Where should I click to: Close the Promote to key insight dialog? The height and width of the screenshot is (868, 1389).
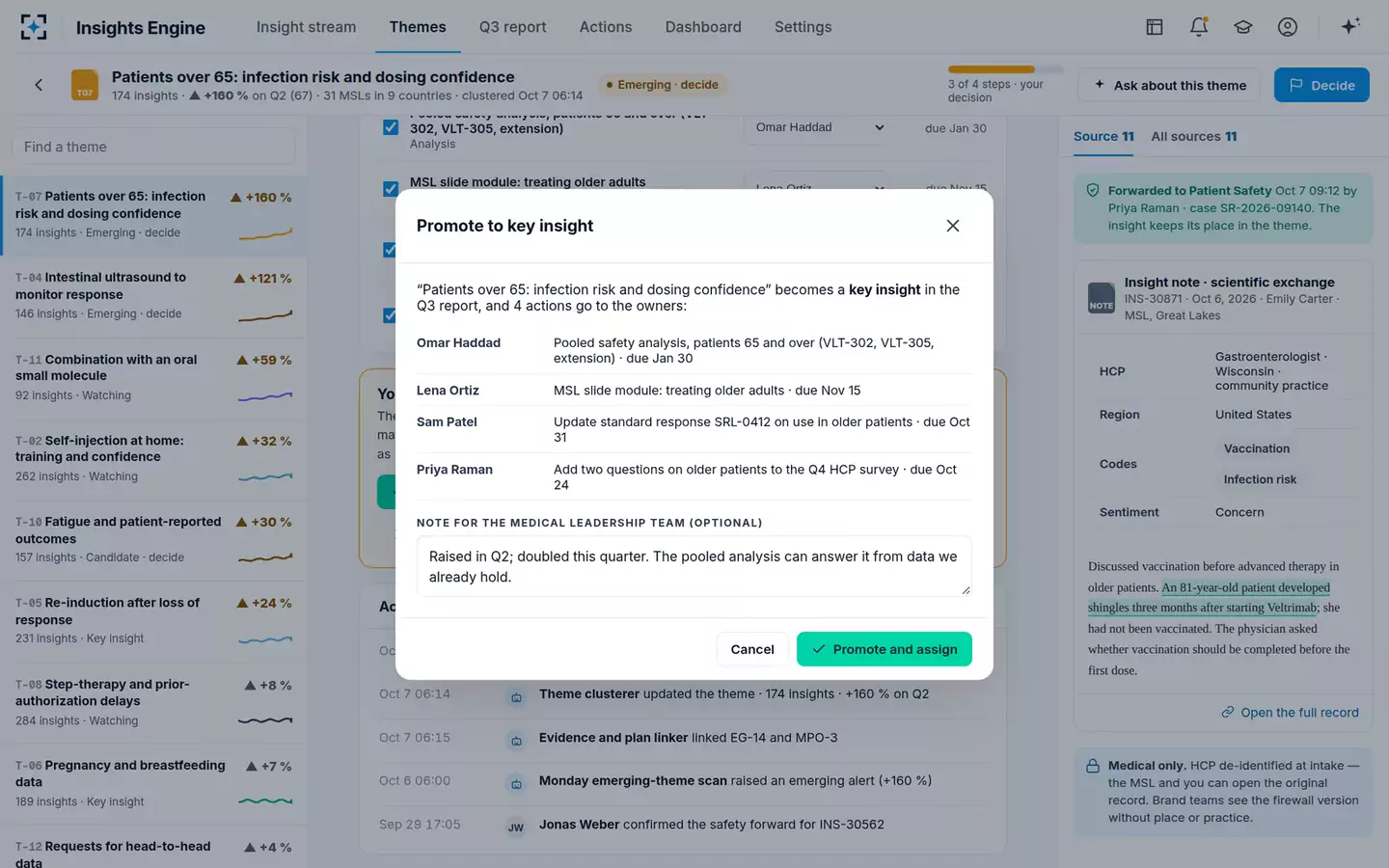(953, 226)
